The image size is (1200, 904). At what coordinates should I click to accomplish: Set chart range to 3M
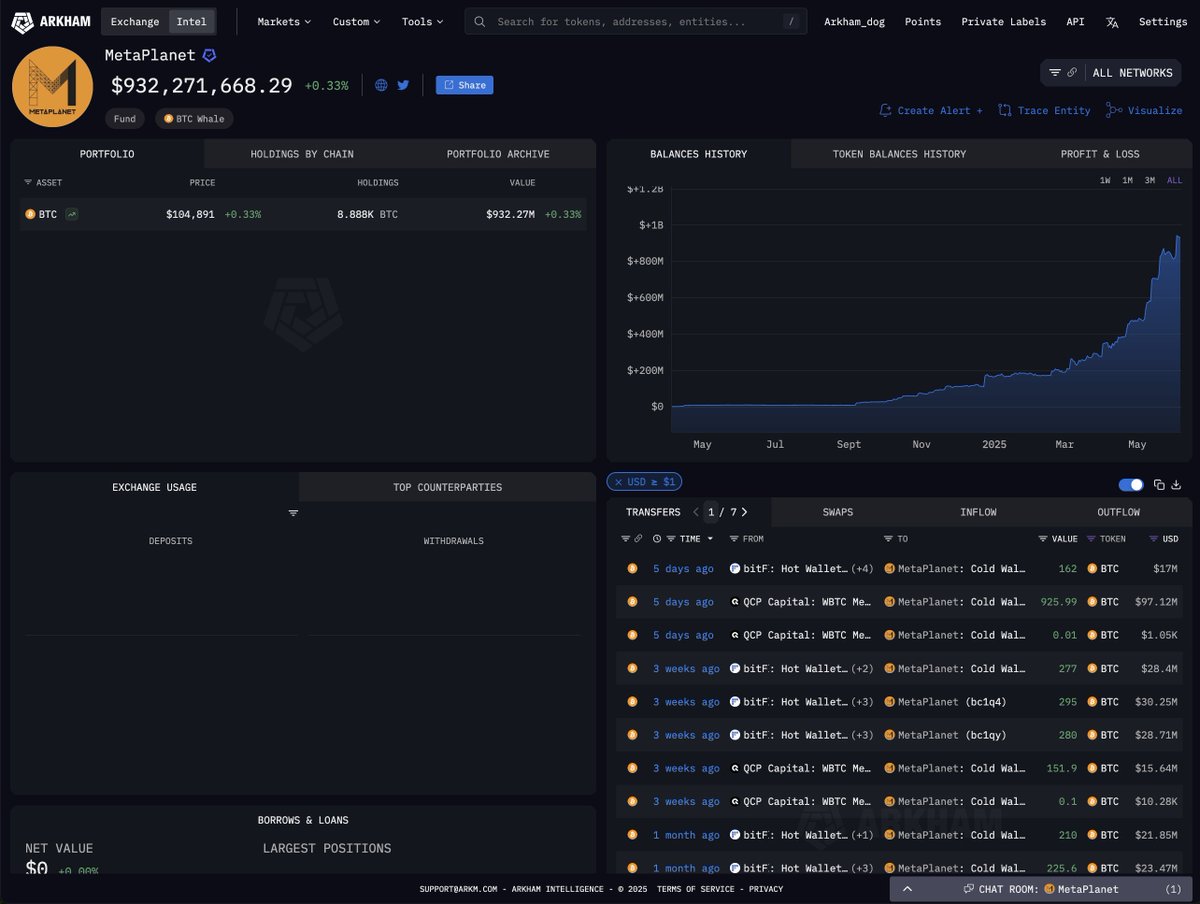1150,181
